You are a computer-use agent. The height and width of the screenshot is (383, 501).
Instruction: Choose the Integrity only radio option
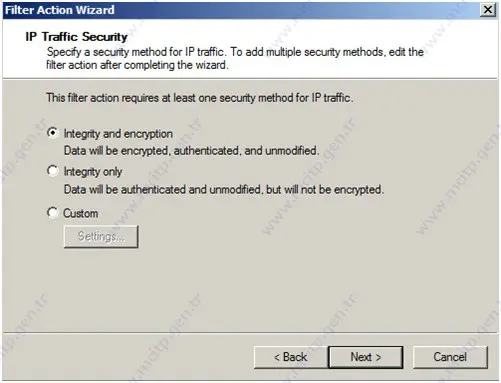[52, 171]
